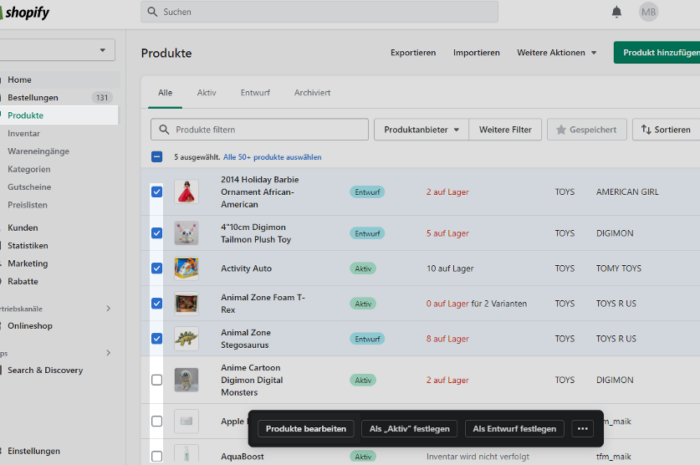Focus the top Suchen search field
The height and width of the screenshot is (465, 700).
pos(320,12)
